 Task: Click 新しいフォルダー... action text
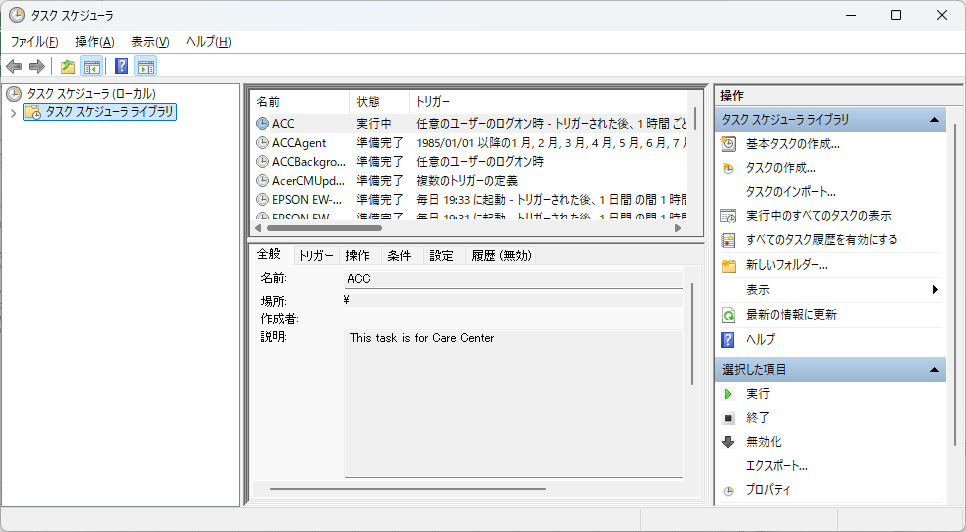coord(787,265)
